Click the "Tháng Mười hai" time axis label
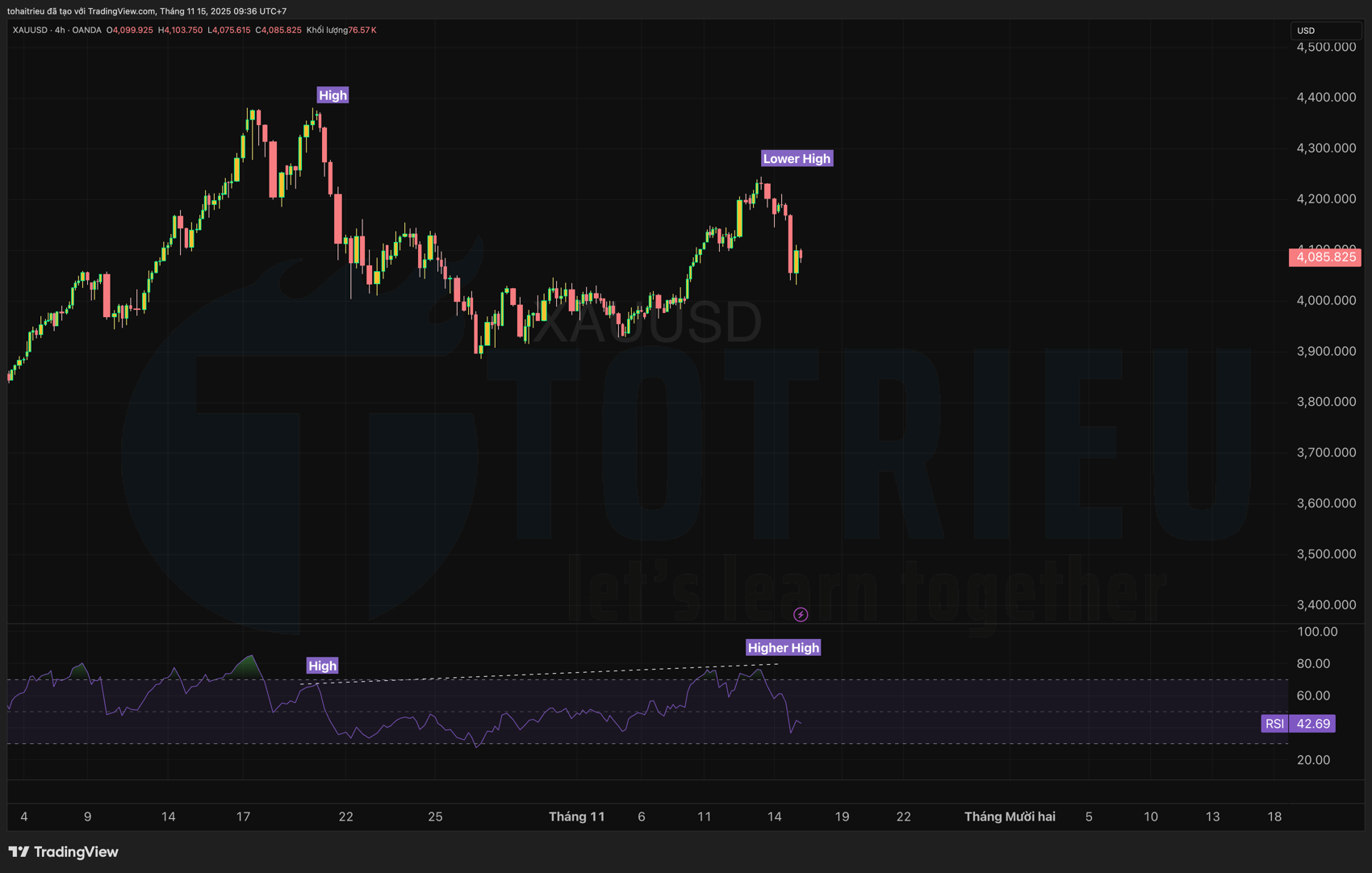This screenshot has width=1372, height=873. 1010,817
